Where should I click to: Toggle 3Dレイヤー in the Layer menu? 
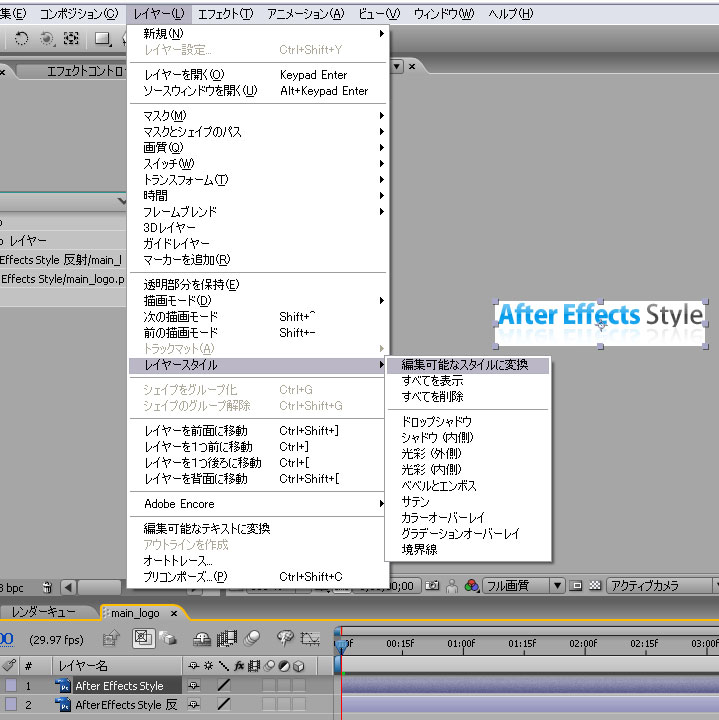pos(258,228)
